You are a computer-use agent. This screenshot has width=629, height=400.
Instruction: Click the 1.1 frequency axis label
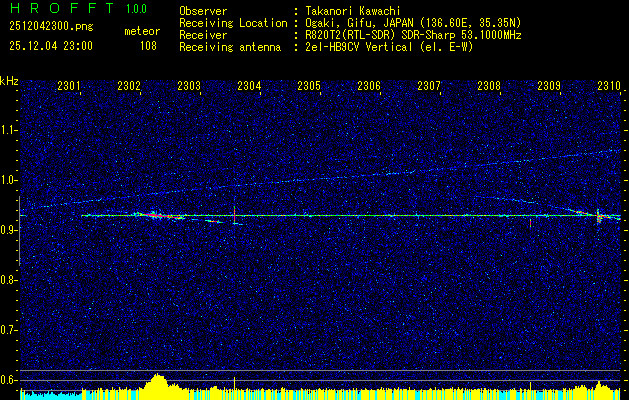point(8,130)
